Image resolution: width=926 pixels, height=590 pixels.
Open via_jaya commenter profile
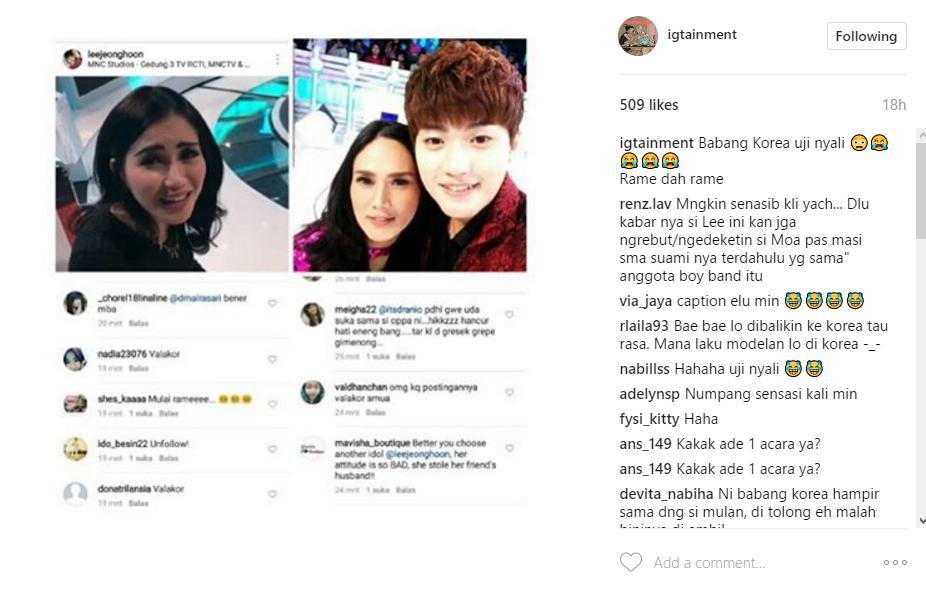point(645,301)
